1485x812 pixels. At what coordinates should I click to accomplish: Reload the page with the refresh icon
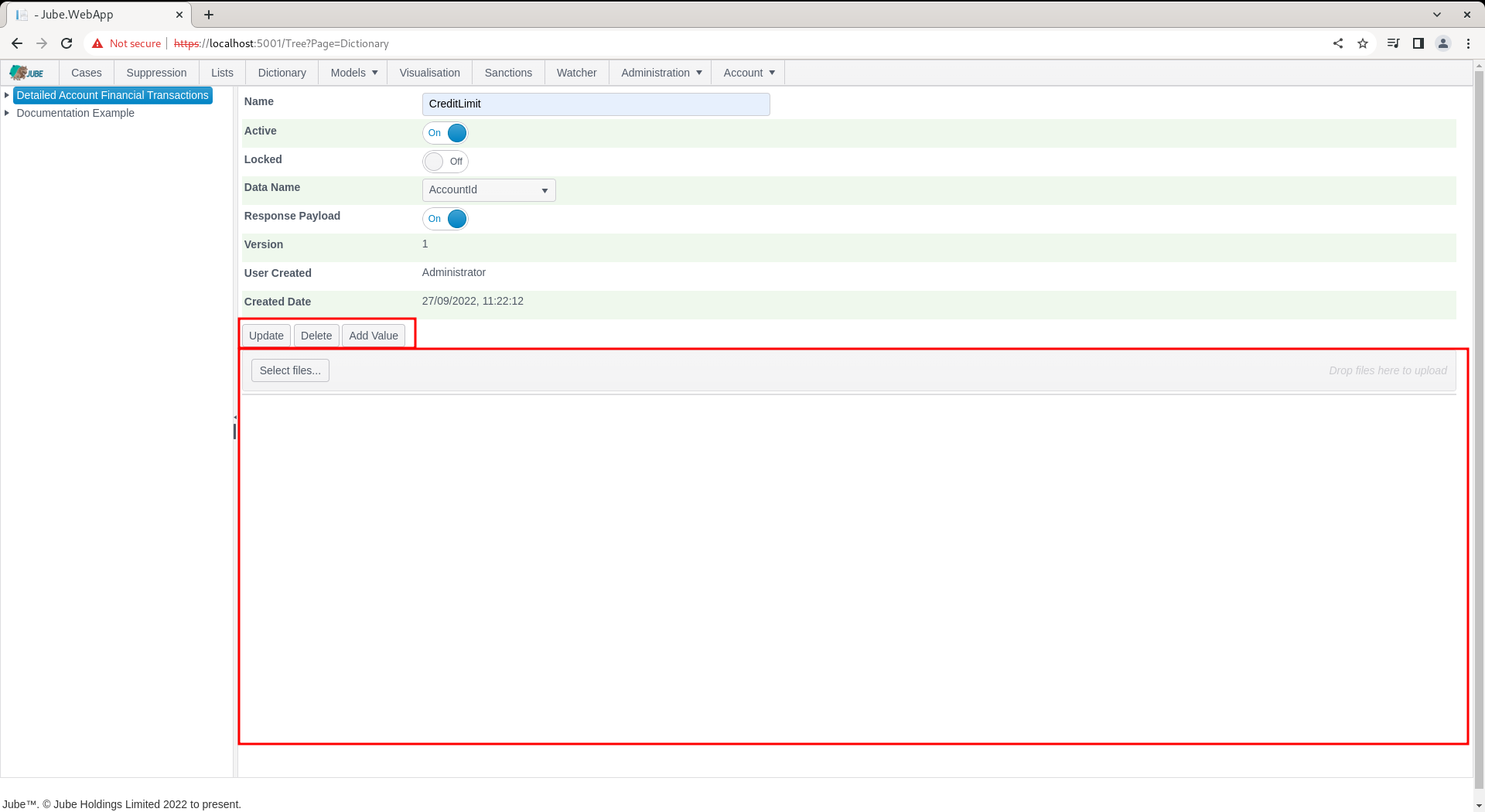coord(67,43)
